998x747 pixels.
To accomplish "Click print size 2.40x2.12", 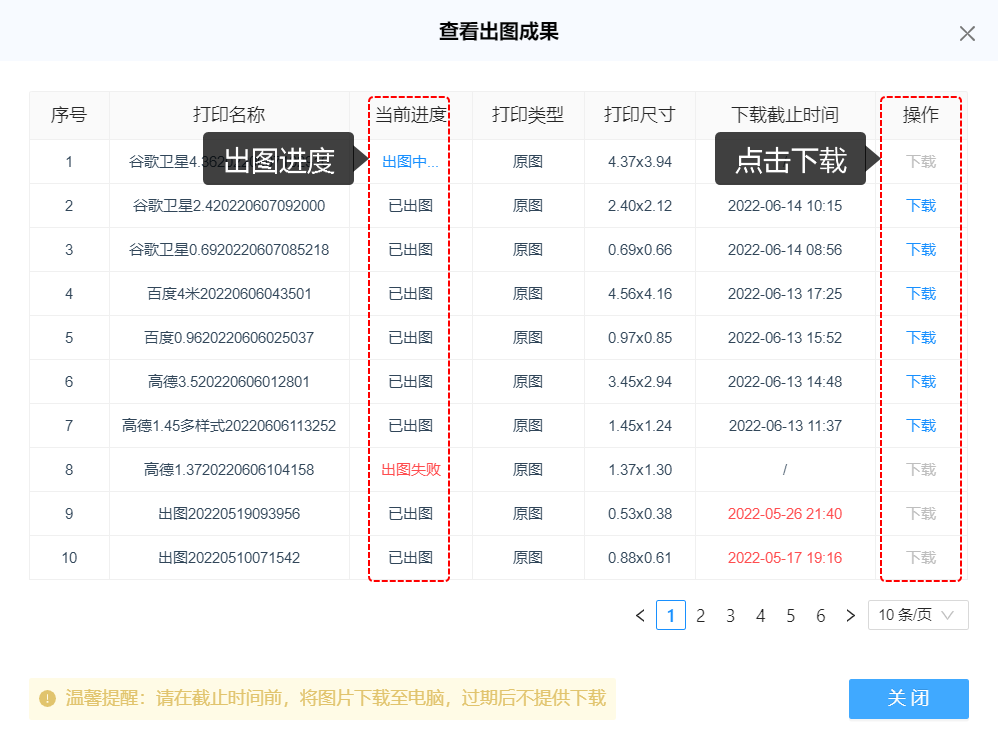I will pyautogui.click(x=640, y=206).
